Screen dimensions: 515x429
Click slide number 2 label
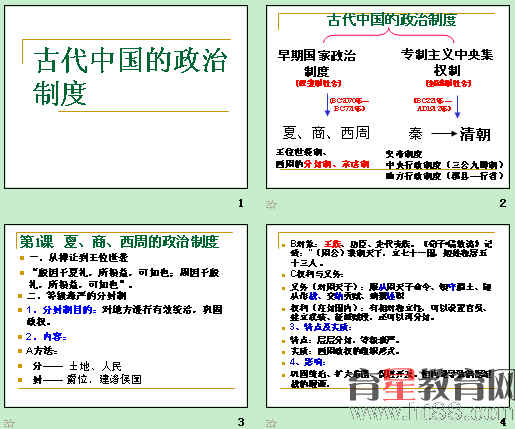point(503,203)
